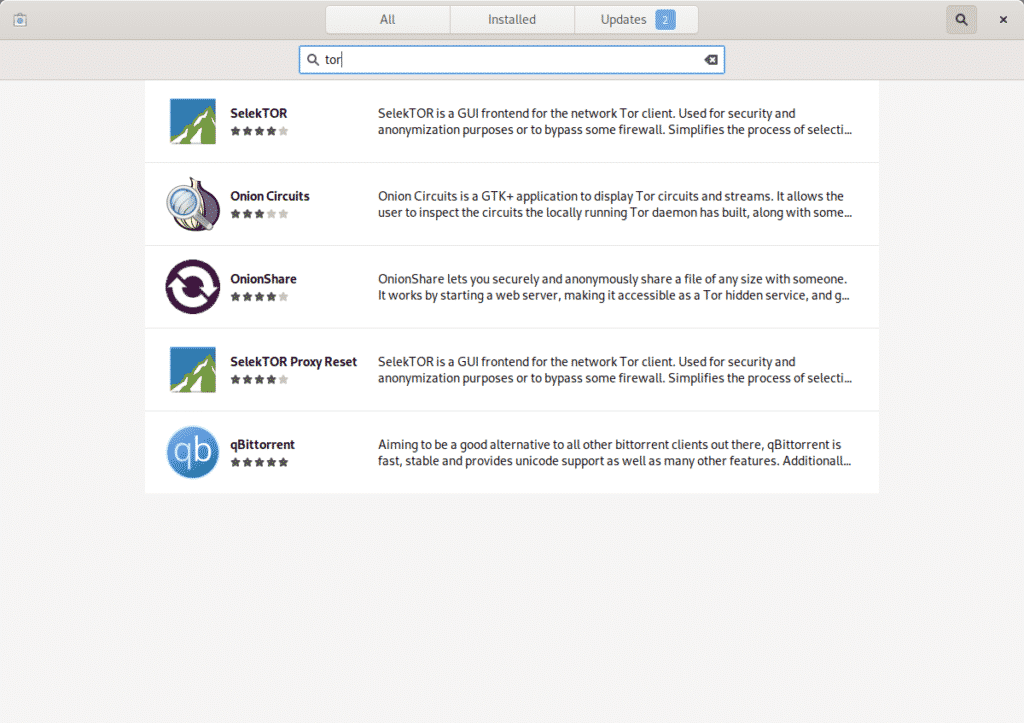Image resolution: width=1024 pixels, height=723 pixels.
Task: Click the updates count badge showing 2
Action: click(665, 20)
